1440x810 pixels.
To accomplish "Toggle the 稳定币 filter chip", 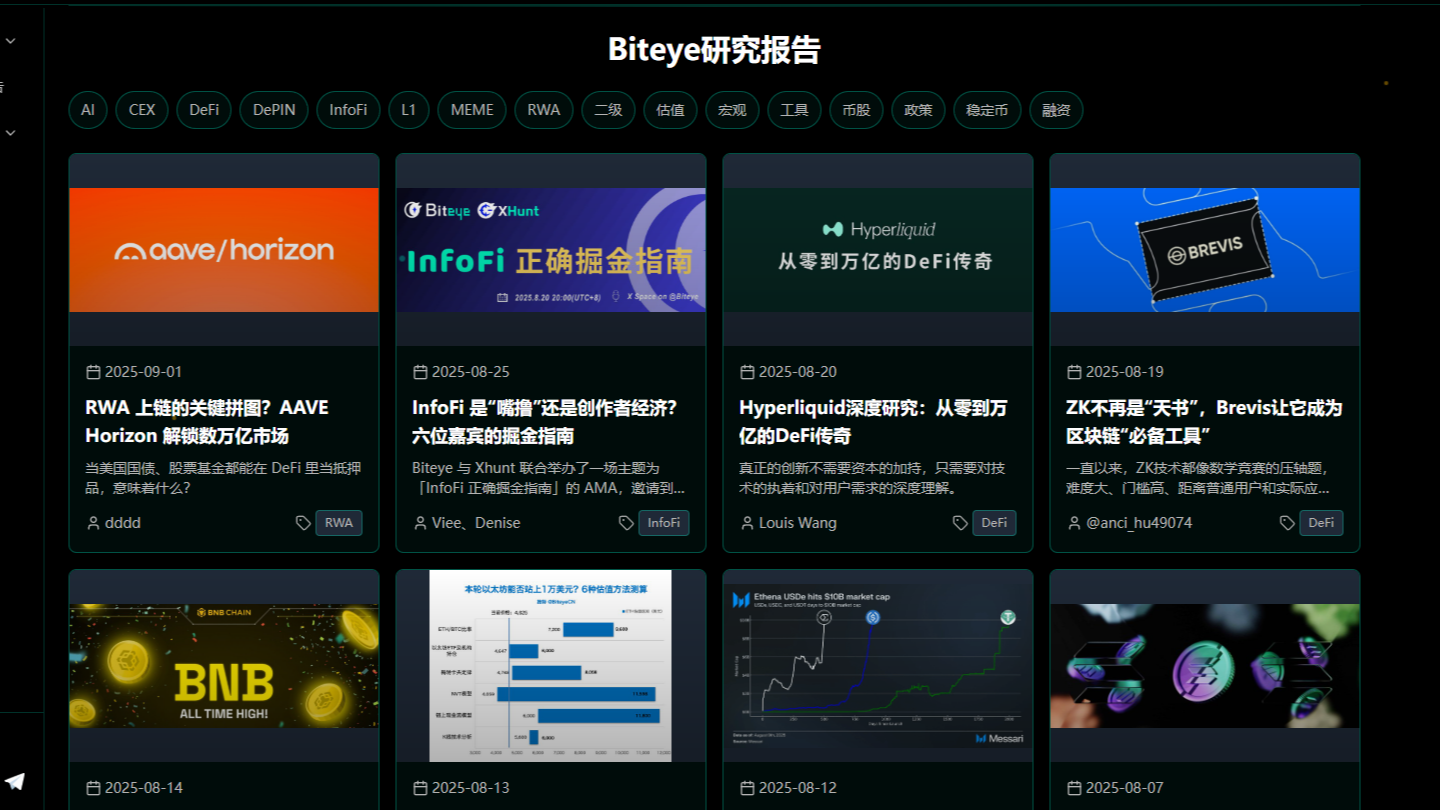I will click(x=987, y=110).
